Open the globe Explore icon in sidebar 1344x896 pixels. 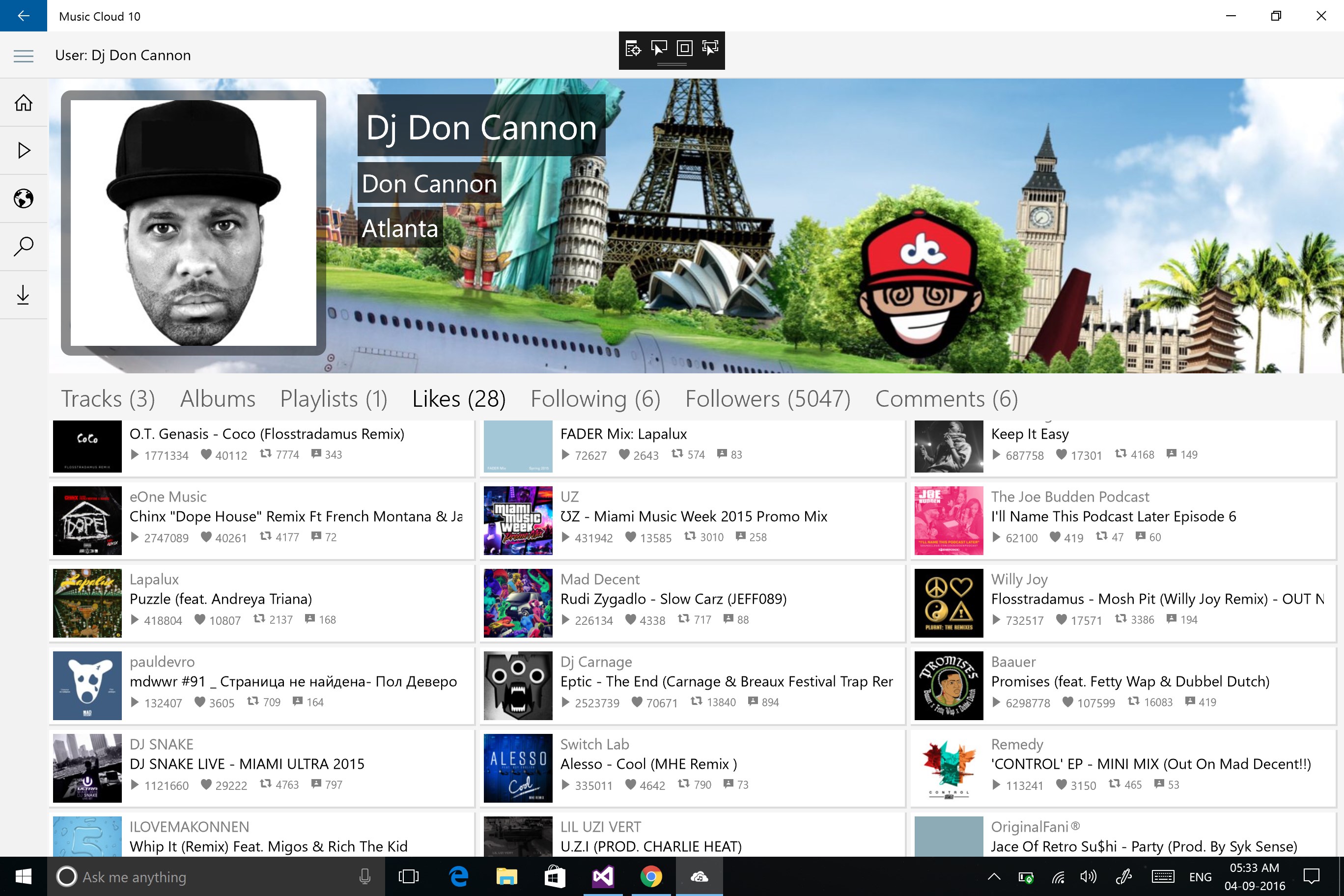click(x=24, y=198)
